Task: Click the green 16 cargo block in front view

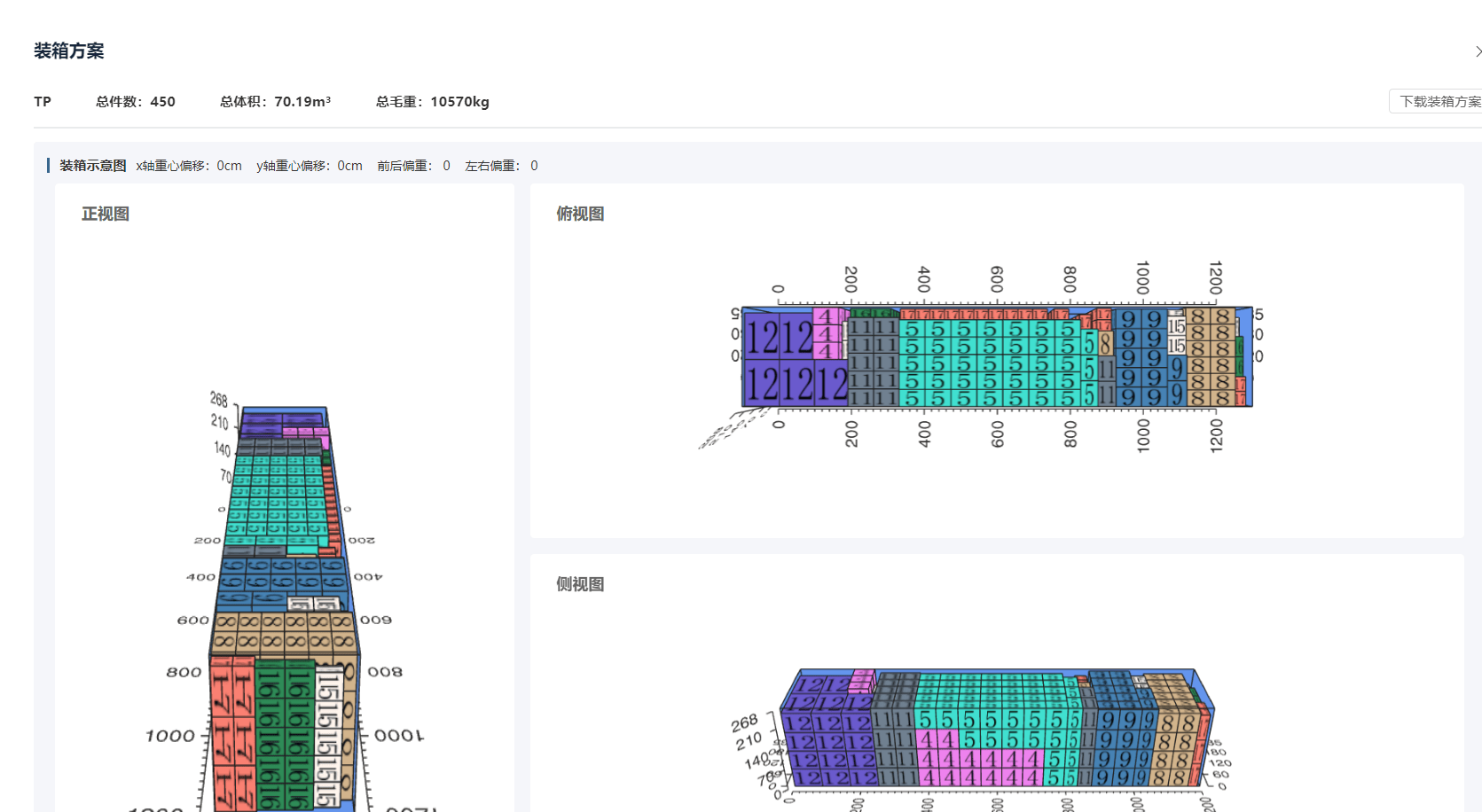Action: click(285, 734)
